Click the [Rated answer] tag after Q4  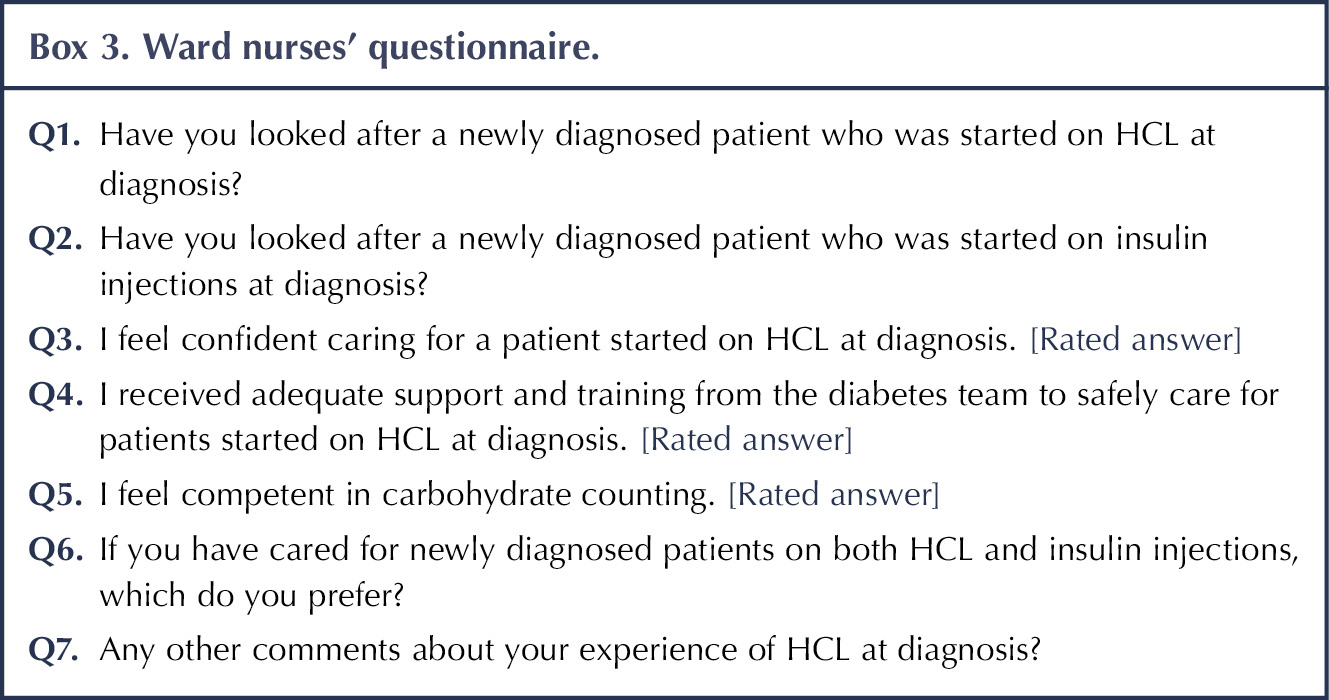pos(747,441)
